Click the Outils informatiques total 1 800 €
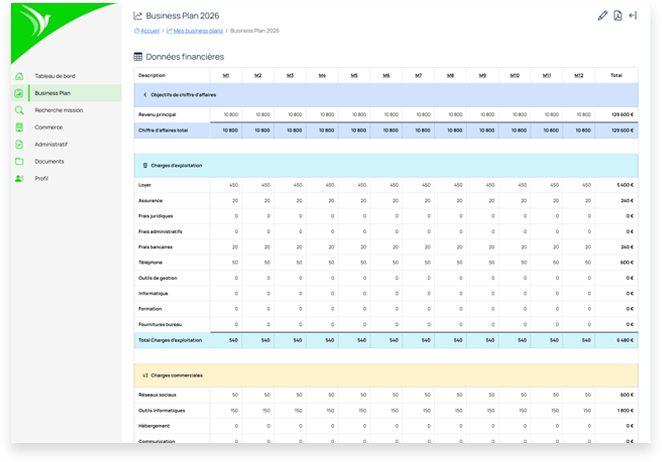Screen dimensions: 662x462 click(x=625, y=410)
